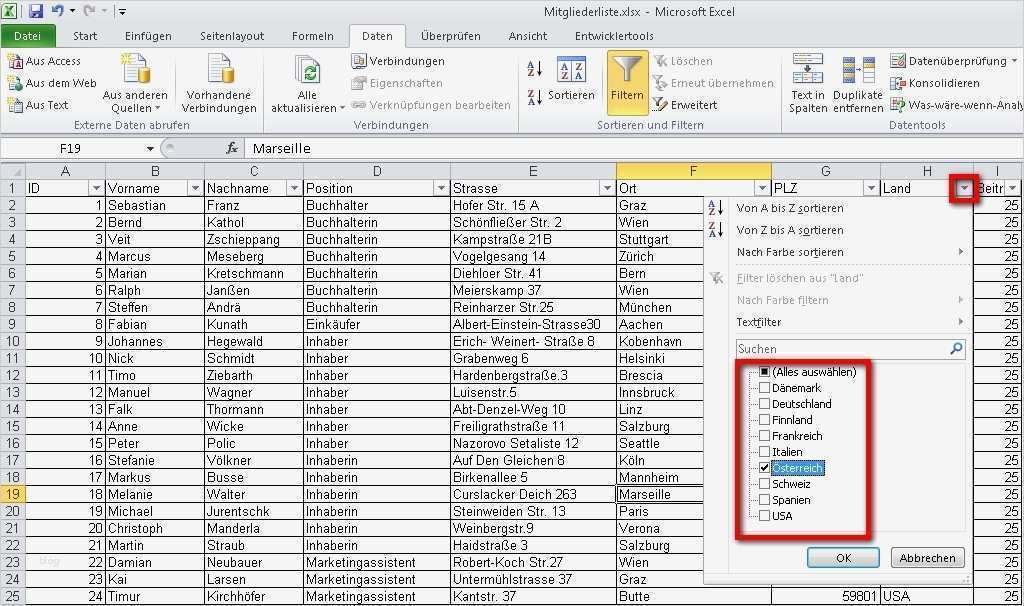Check the USA checkbox
The image size is (1024, 606).
(764, 516)
